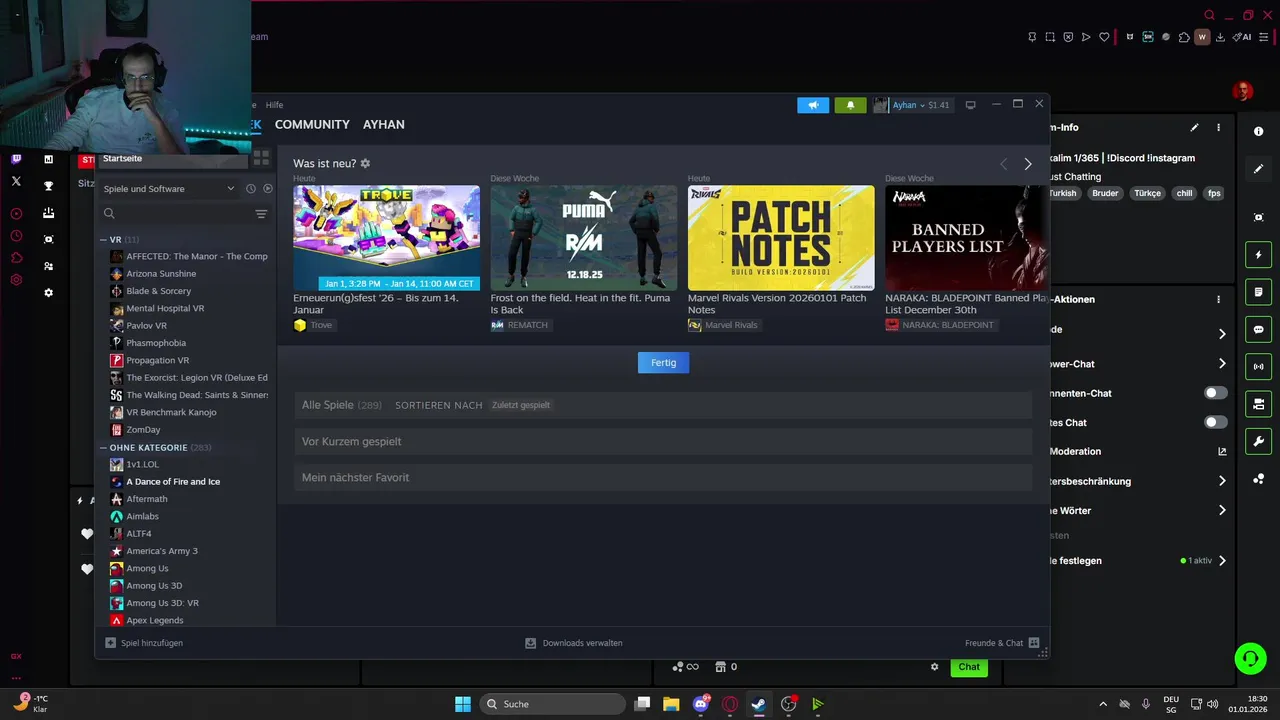The width and height of the screenshot is (1280, 720).
Task: Open the AYHAN profile tab
Action: pyautogui.click(x=384, y=125)
